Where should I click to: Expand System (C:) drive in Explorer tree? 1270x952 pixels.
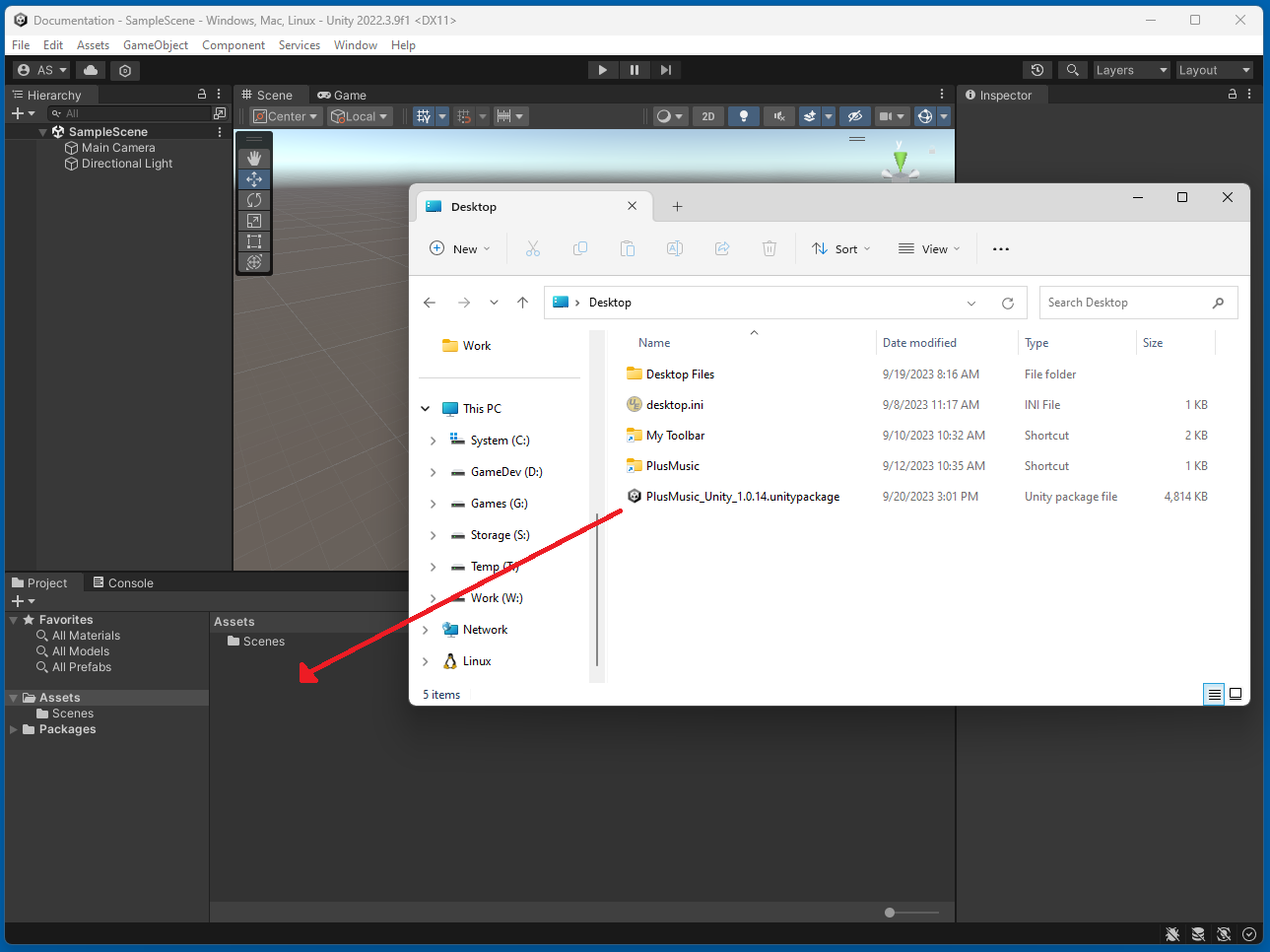tap(433, 441)
